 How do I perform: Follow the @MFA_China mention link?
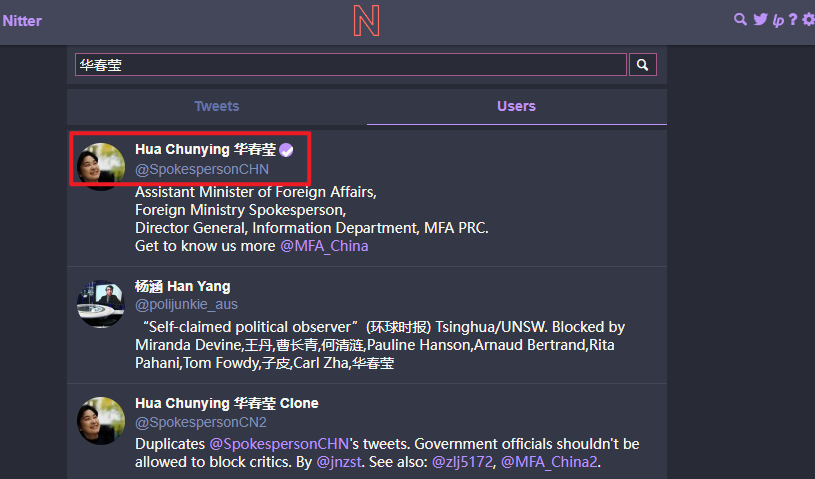coord(324,246)
